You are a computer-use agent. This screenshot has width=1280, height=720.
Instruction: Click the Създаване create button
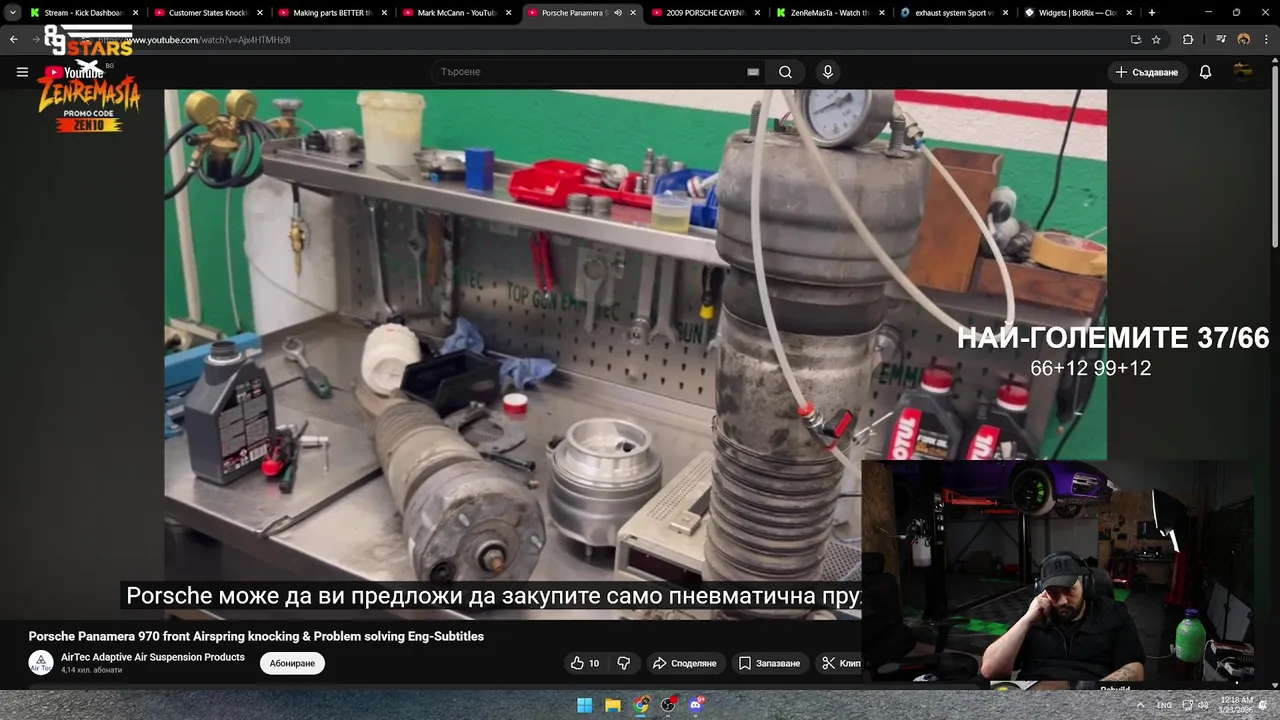(x=1147, y=72)
